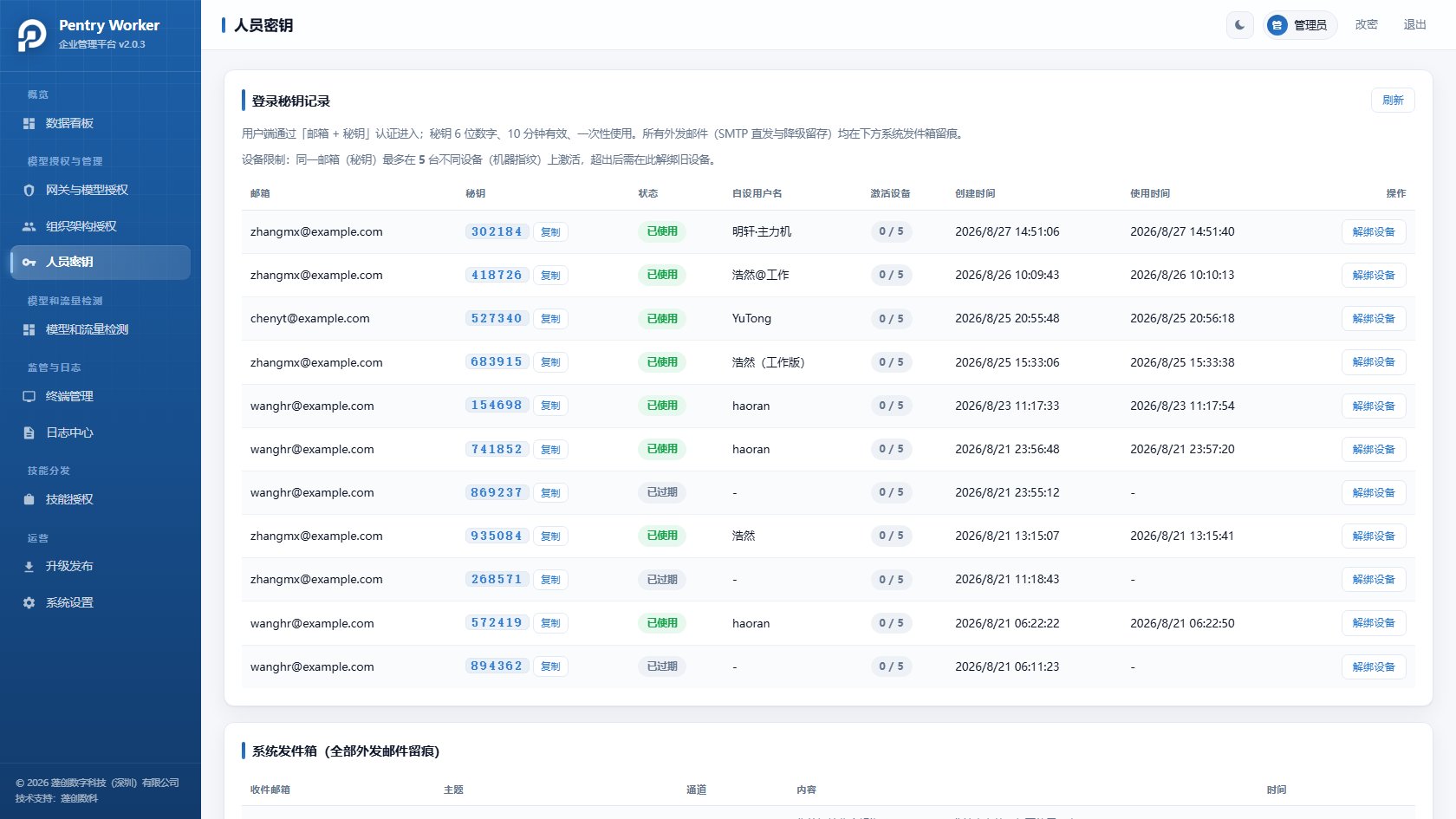Copy secret key 154698
Viewport: 1456px width, 819px height.
[550, 406]
